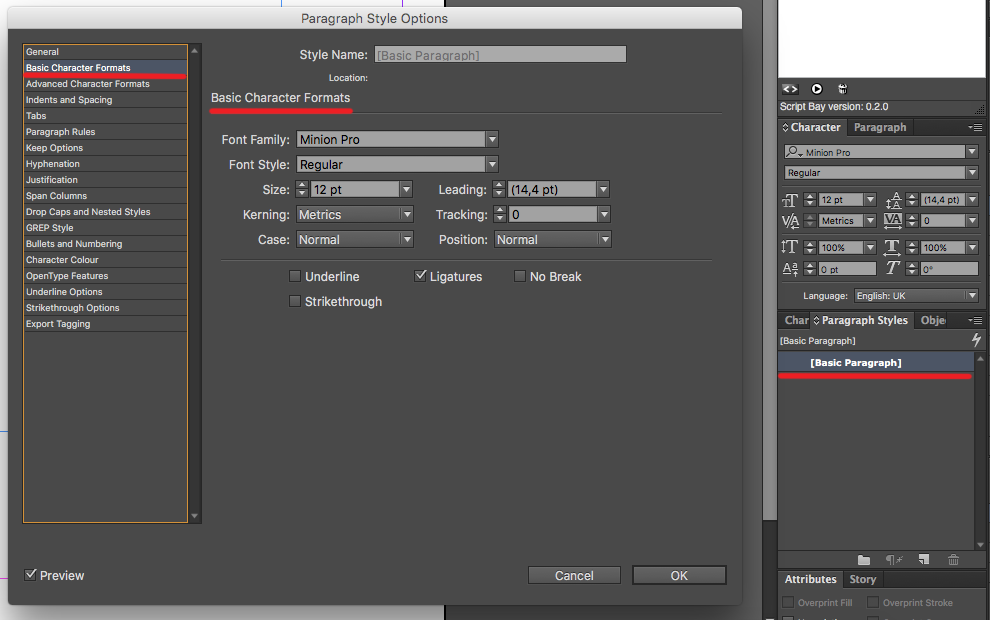Select the GREP Style category
Viewport: 990px width, 620px height.
[x=105, y=228]
